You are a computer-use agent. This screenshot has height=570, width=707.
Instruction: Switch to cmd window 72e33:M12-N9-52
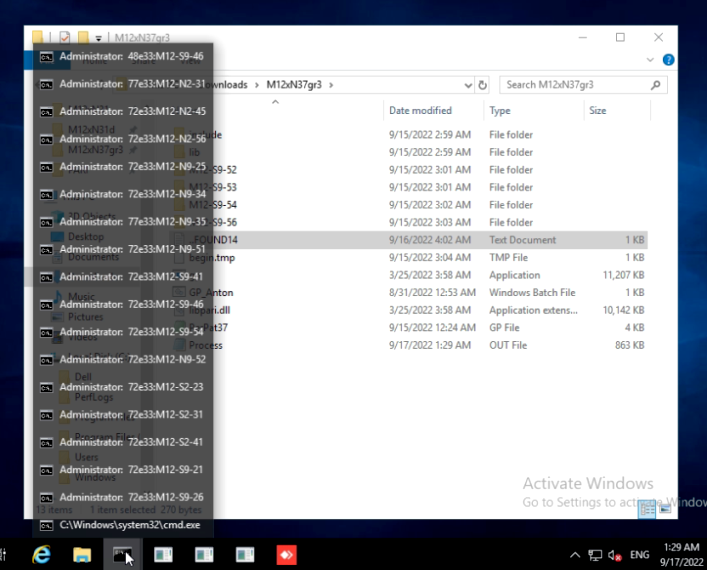pyautogui.click(x=123, y=360)
